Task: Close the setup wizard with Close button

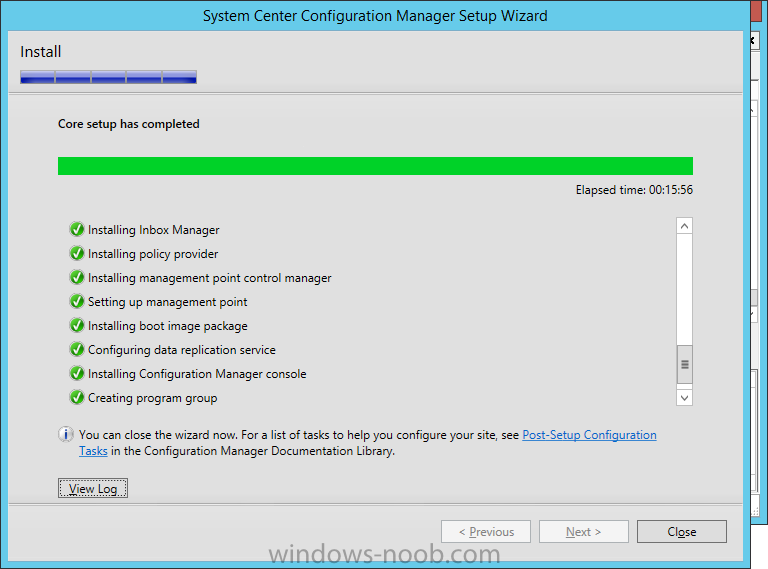Action: point(681,531)
